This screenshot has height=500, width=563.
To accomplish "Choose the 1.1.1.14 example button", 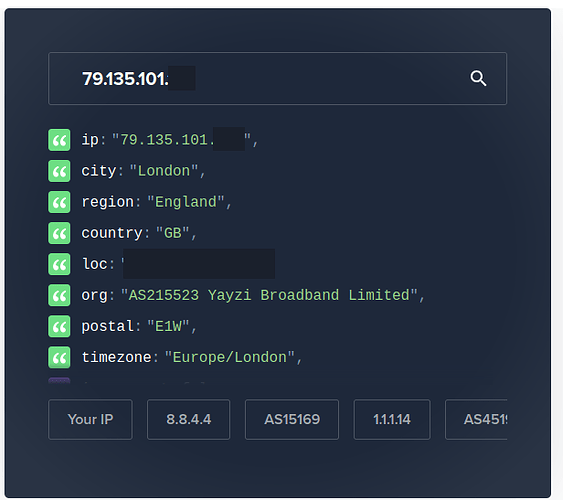I will point(392,419).
